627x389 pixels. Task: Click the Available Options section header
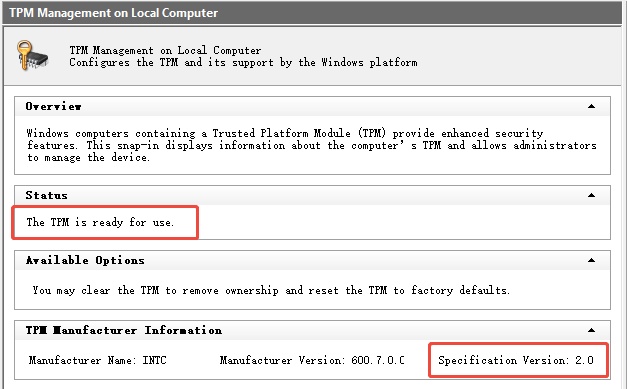[312, 260]
